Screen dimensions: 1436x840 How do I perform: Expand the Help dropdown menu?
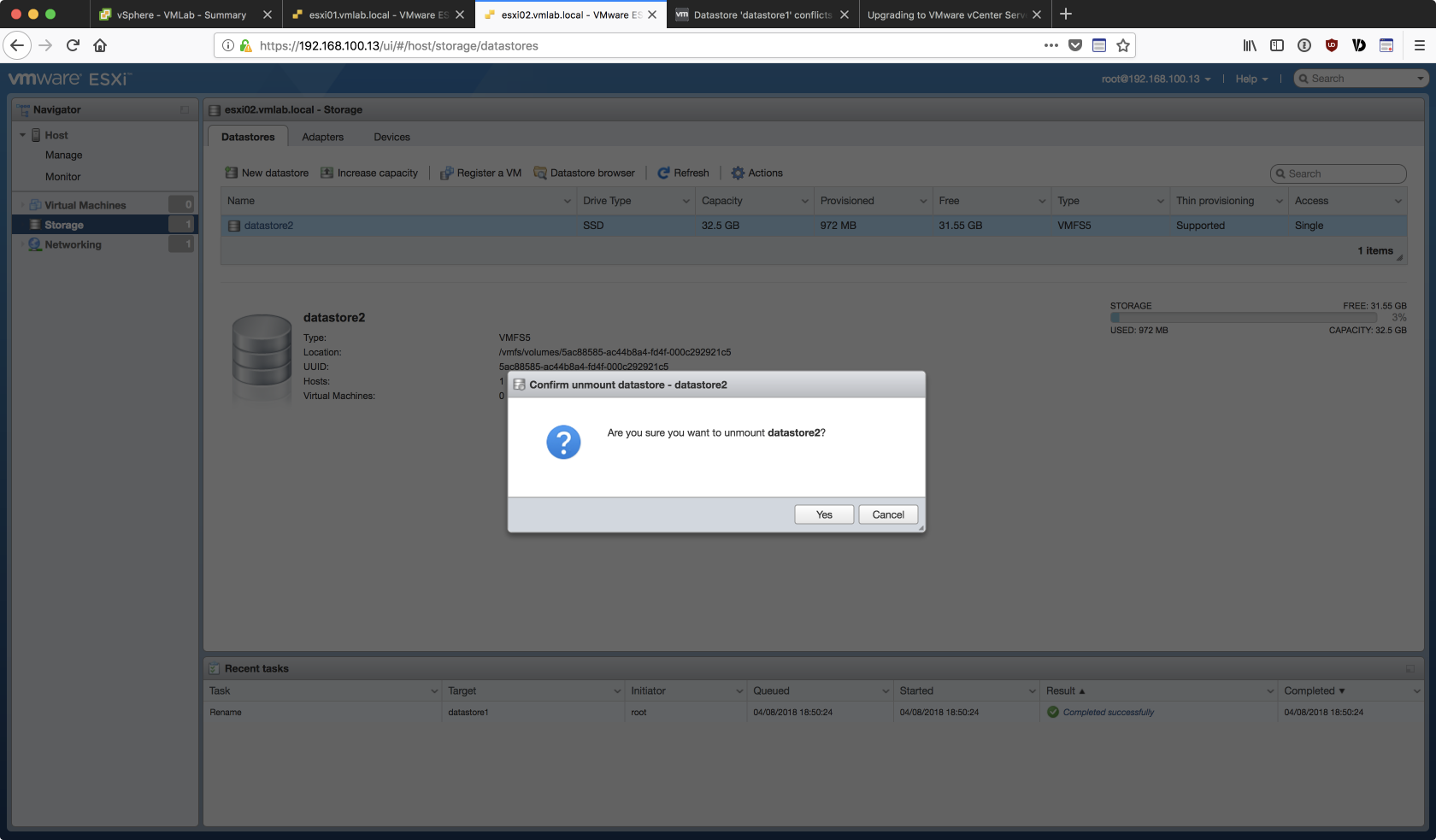[1251, 79]
